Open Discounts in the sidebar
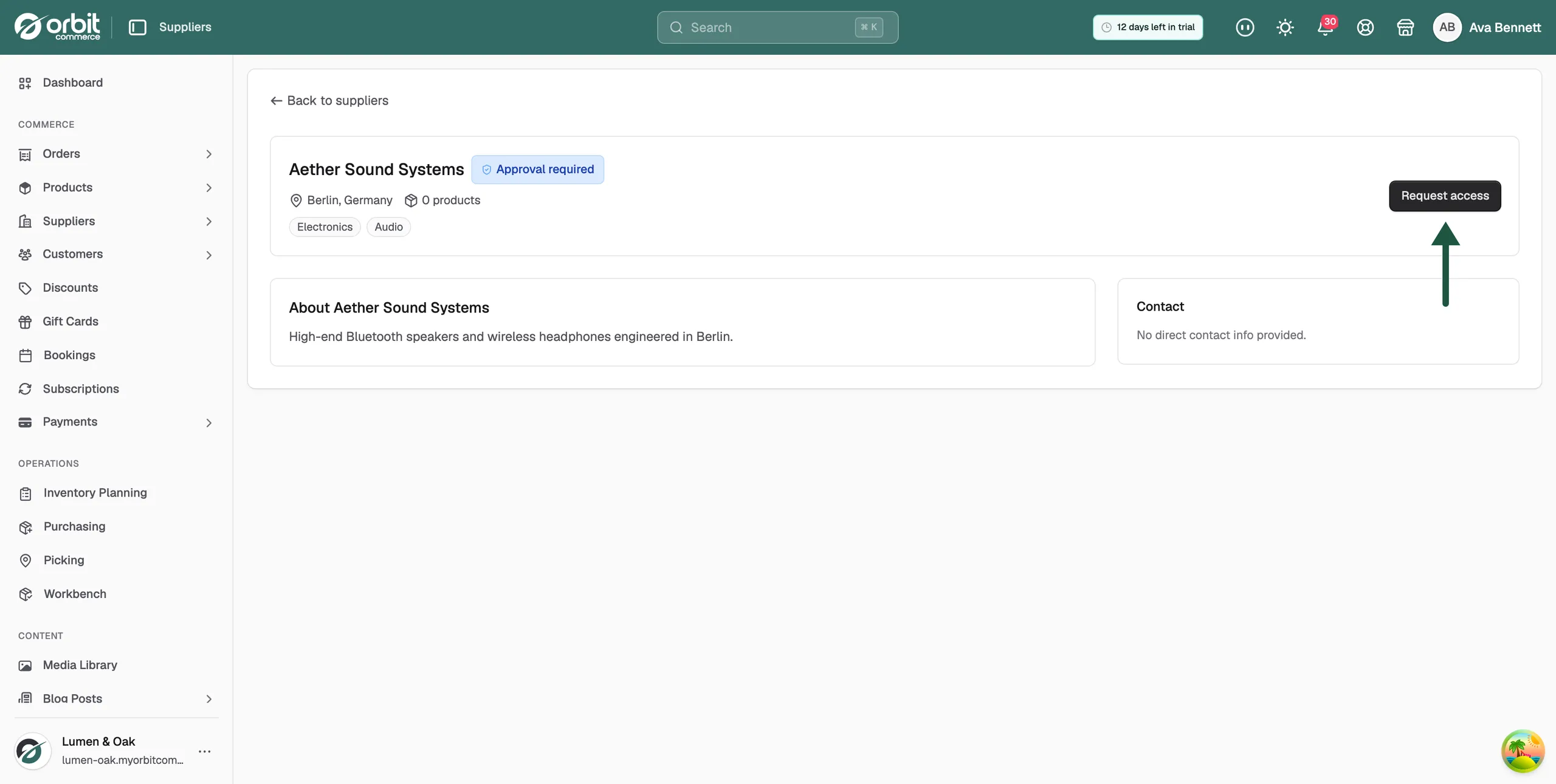The width and height of the screenshot is (1556, 784). coord(116,287)
